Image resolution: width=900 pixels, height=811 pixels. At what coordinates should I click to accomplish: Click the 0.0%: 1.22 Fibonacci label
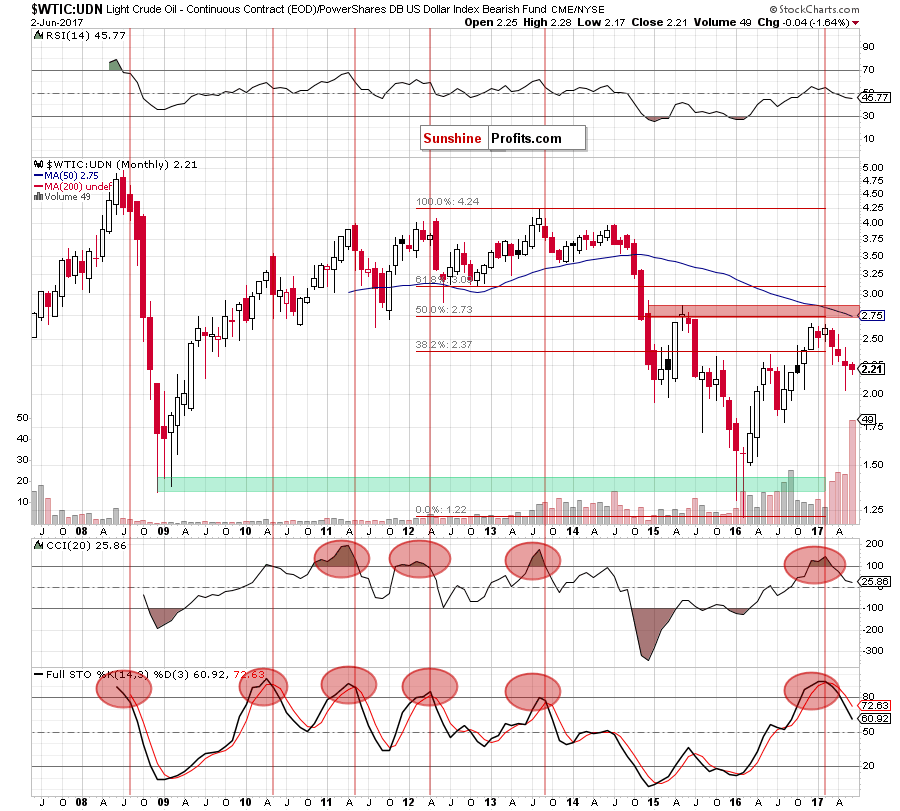click(441, 509)
